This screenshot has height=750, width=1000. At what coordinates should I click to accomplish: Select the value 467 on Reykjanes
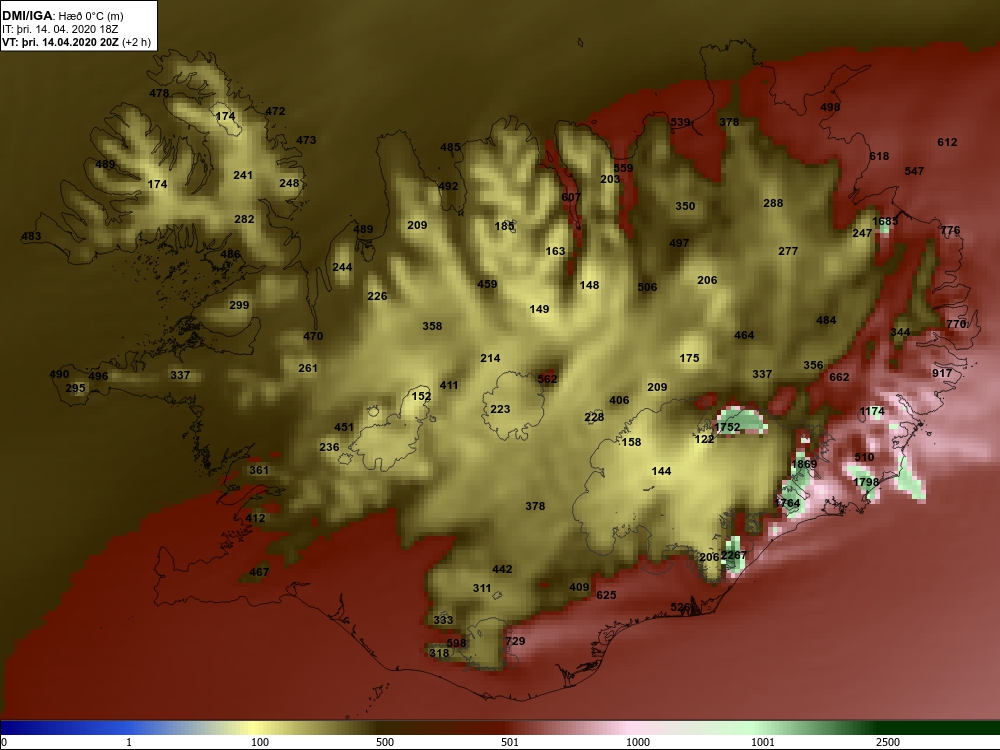coord(259,572)
